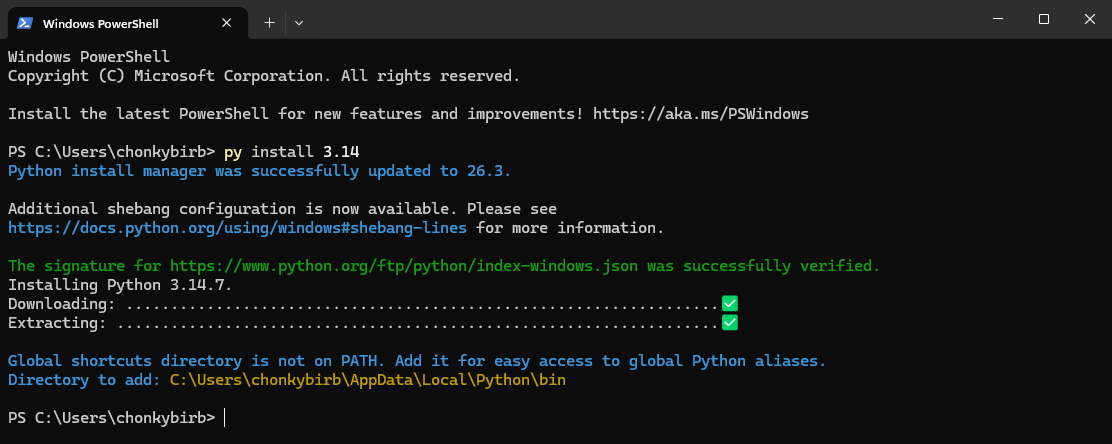Maximize the terminal window
This screenshot has height=444, width=1112.
coord(1044,19)
